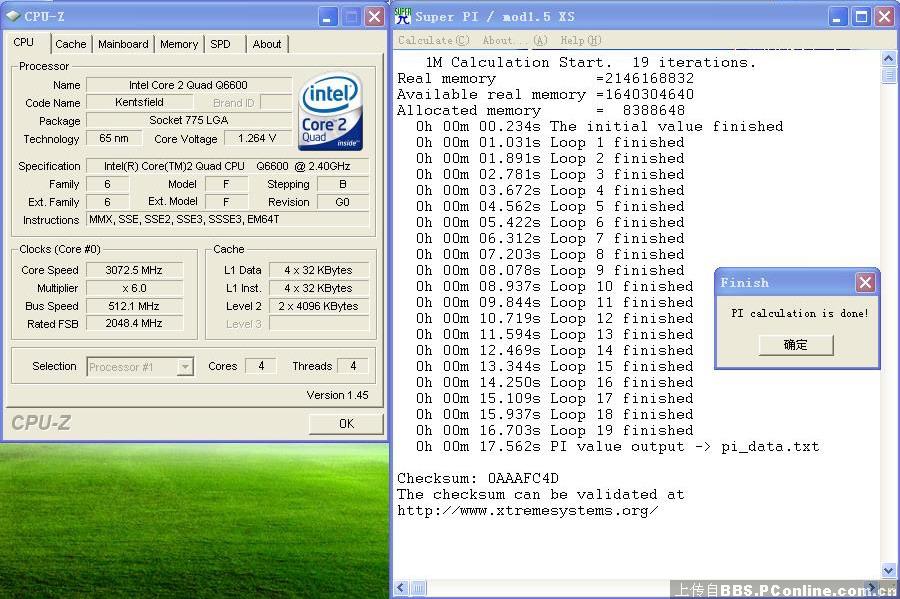
Task: Minimize the Super PI window
Action: [837, 17]
